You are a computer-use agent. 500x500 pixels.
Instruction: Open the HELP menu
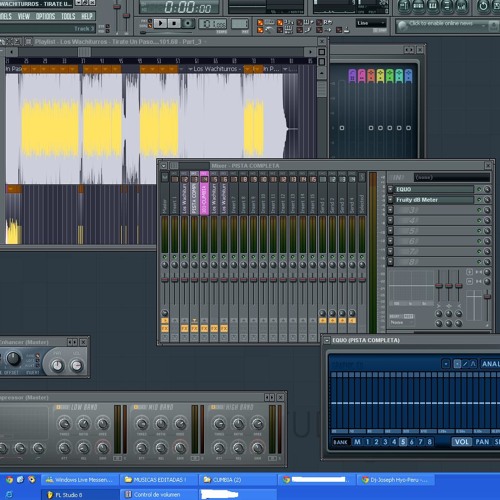coord(87,16)
